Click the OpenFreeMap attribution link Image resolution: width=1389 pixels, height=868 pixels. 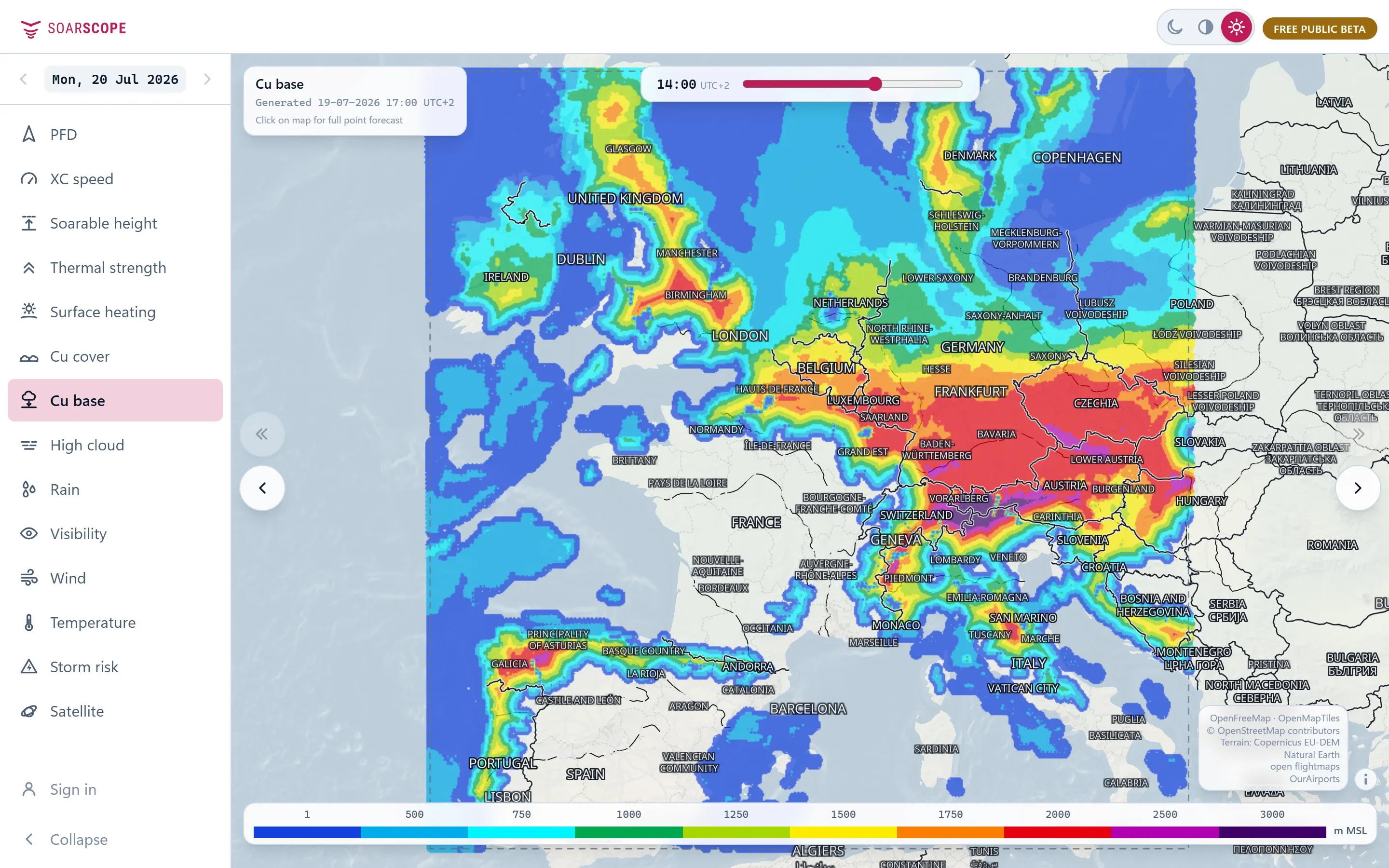1240,718
